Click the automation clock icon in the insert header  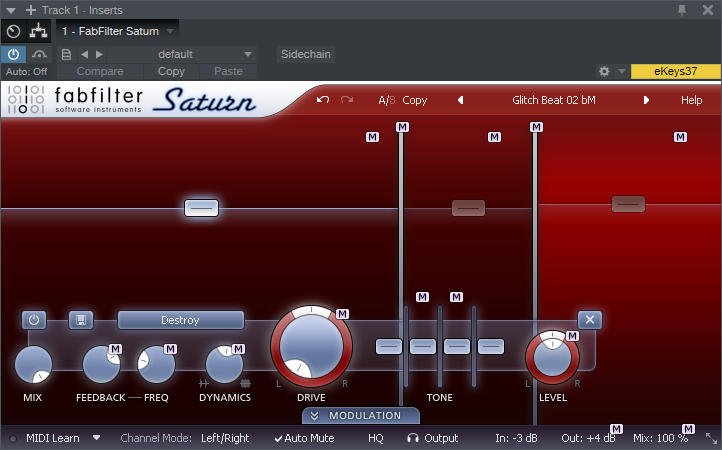14,31
